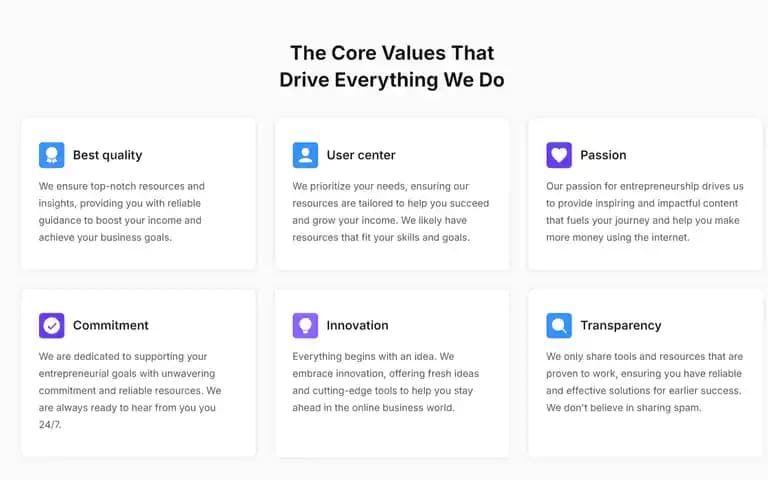768x480 pixels.
Task: Click the Core Values main heading
Action: [392, 66]
